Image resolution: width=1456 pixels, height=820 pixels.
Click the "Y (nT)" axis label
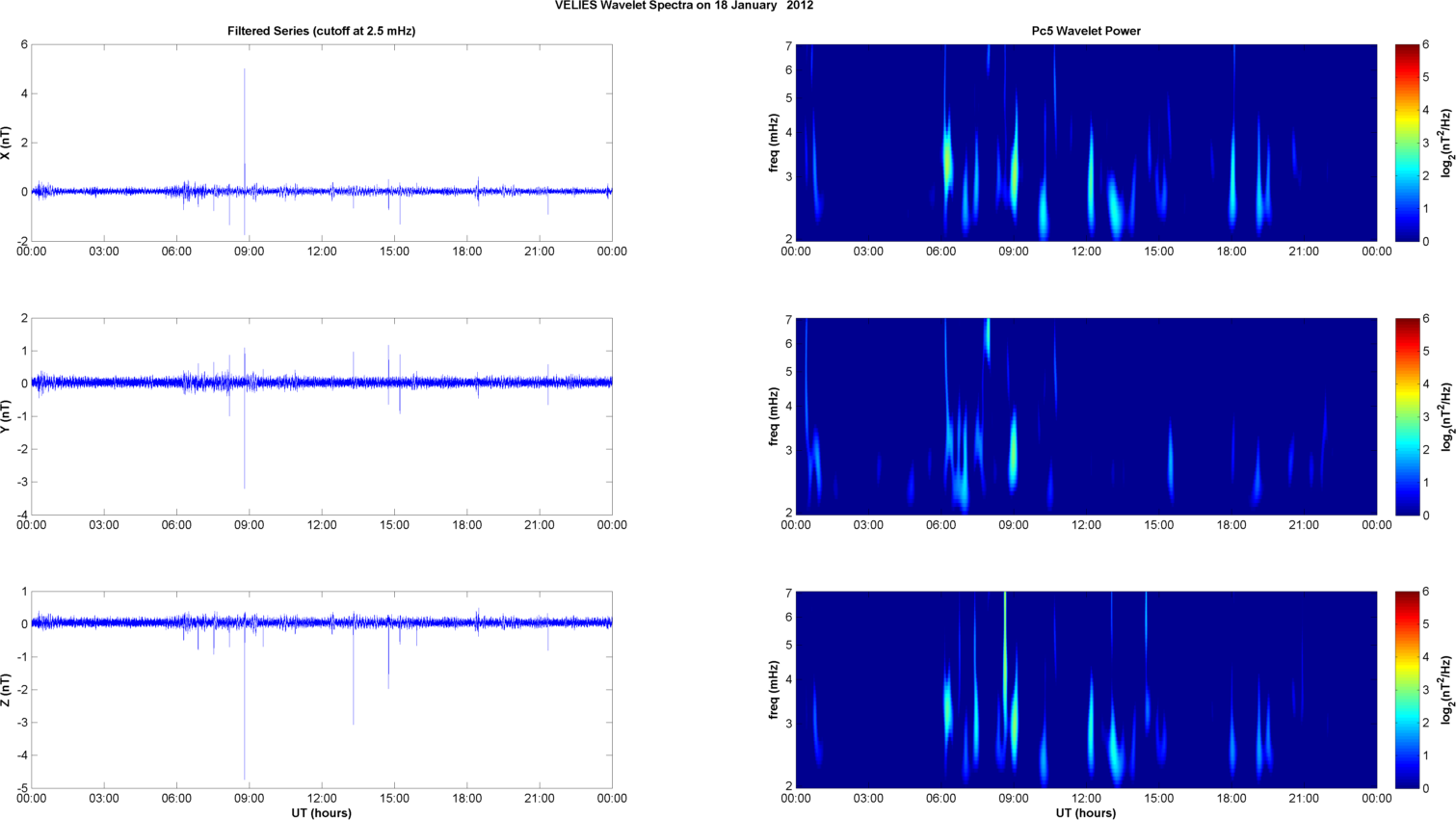tap(7, 416)
